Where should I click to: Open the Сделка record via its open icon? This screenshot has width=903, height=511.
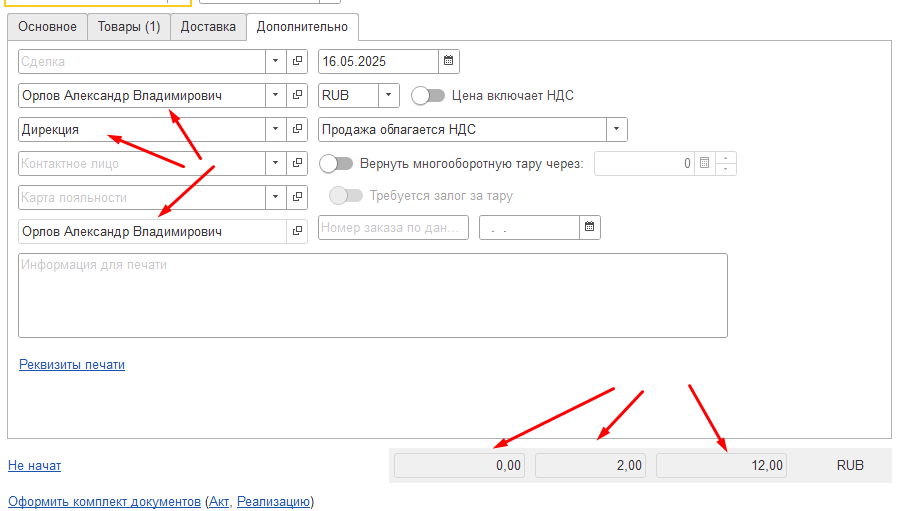point(297,61)
